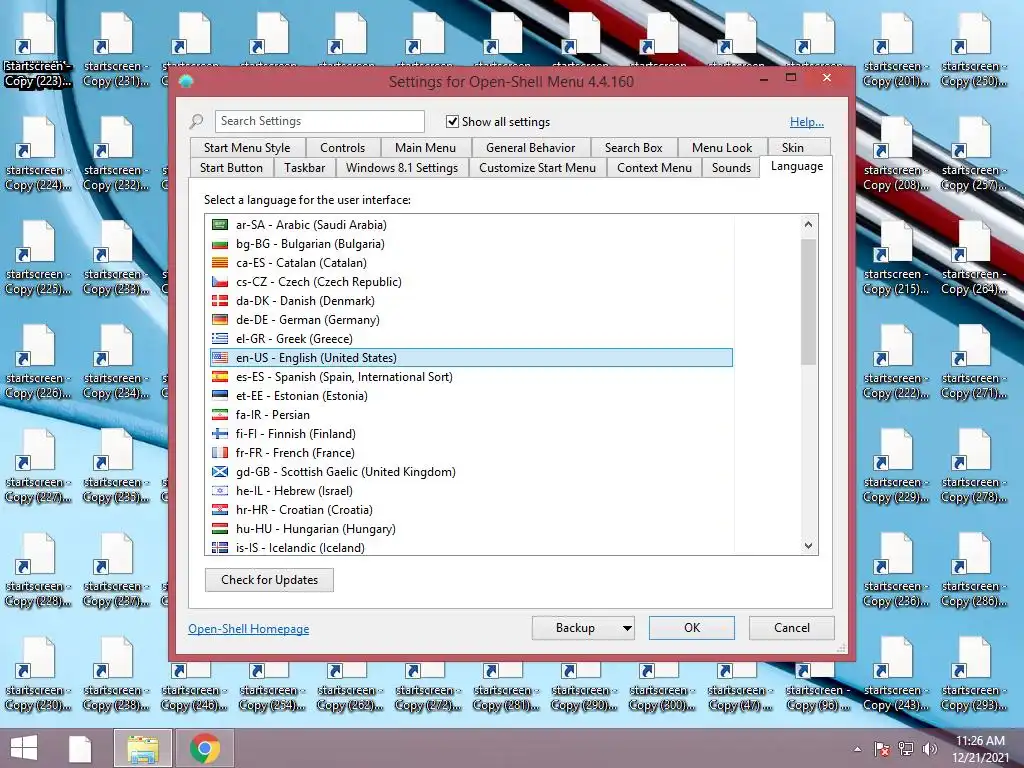Image resolution: width=1024 pixels, height=768 pixels.
Task: Click the Catalan flag icon
Action: click(x=220, y=263)
